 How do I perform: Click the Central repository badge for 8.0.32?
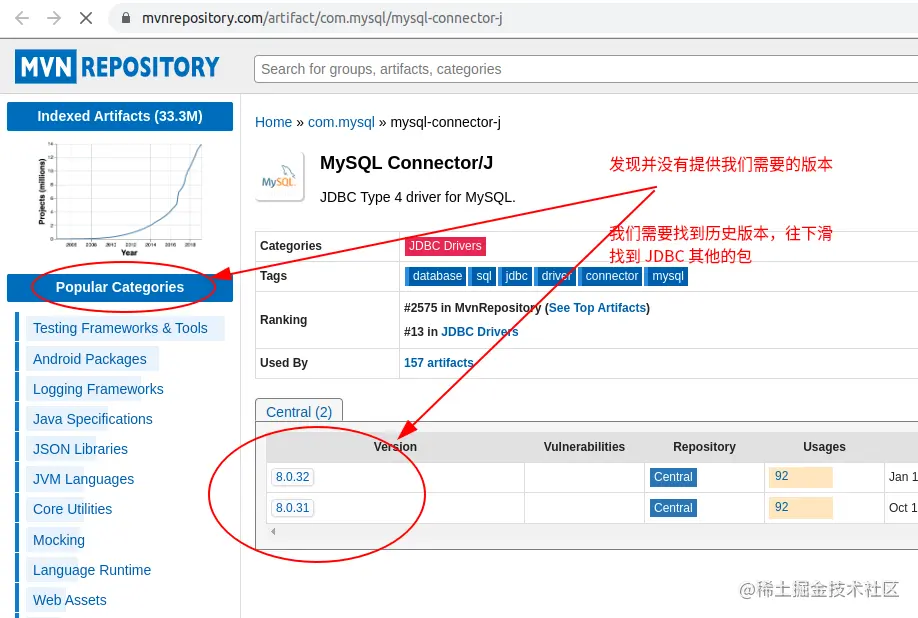[x=672, y=477]
